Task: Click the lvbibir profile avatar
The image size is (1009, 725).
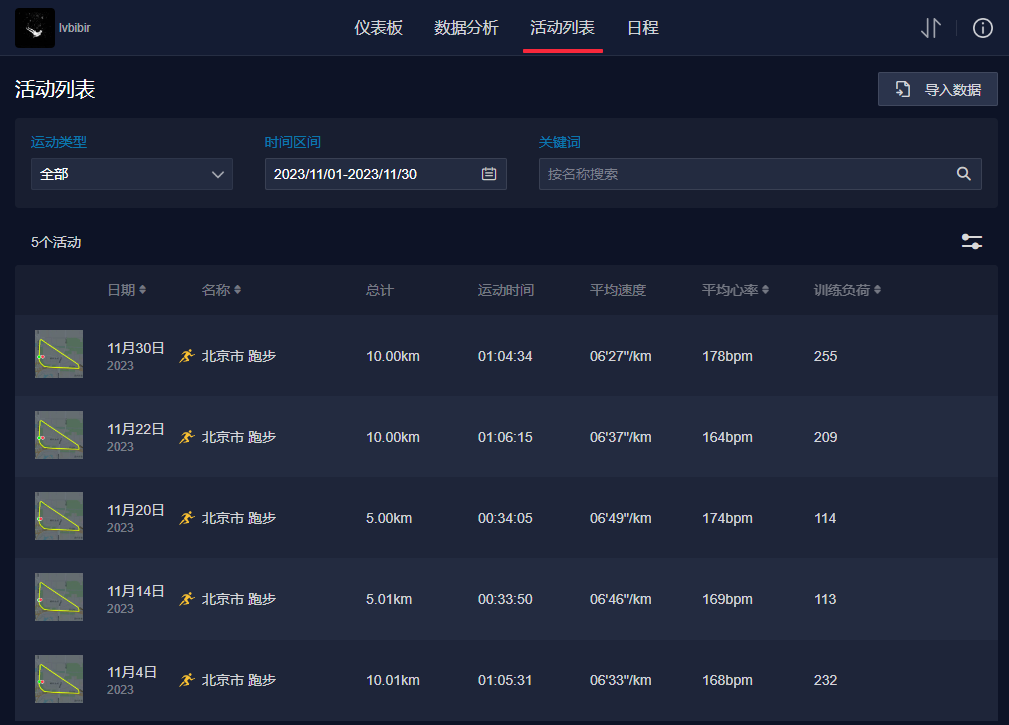Action: point(35,28)
